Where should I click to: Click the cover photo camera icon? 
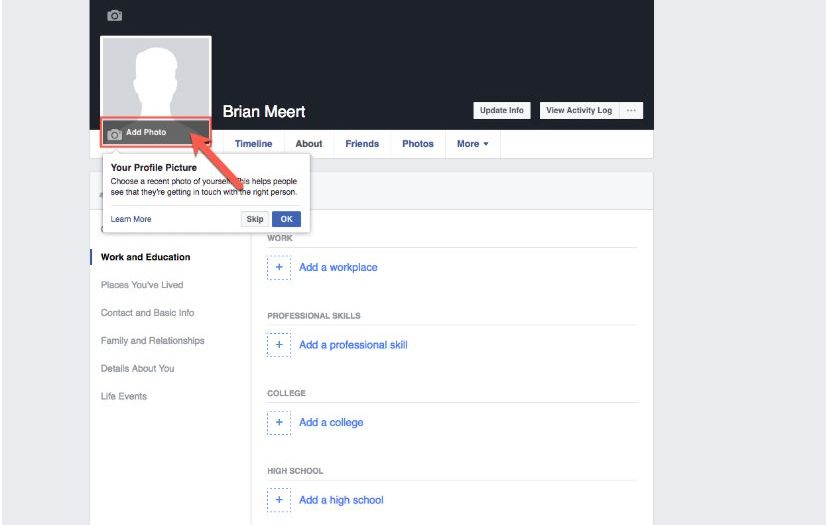tap(114, 16)
